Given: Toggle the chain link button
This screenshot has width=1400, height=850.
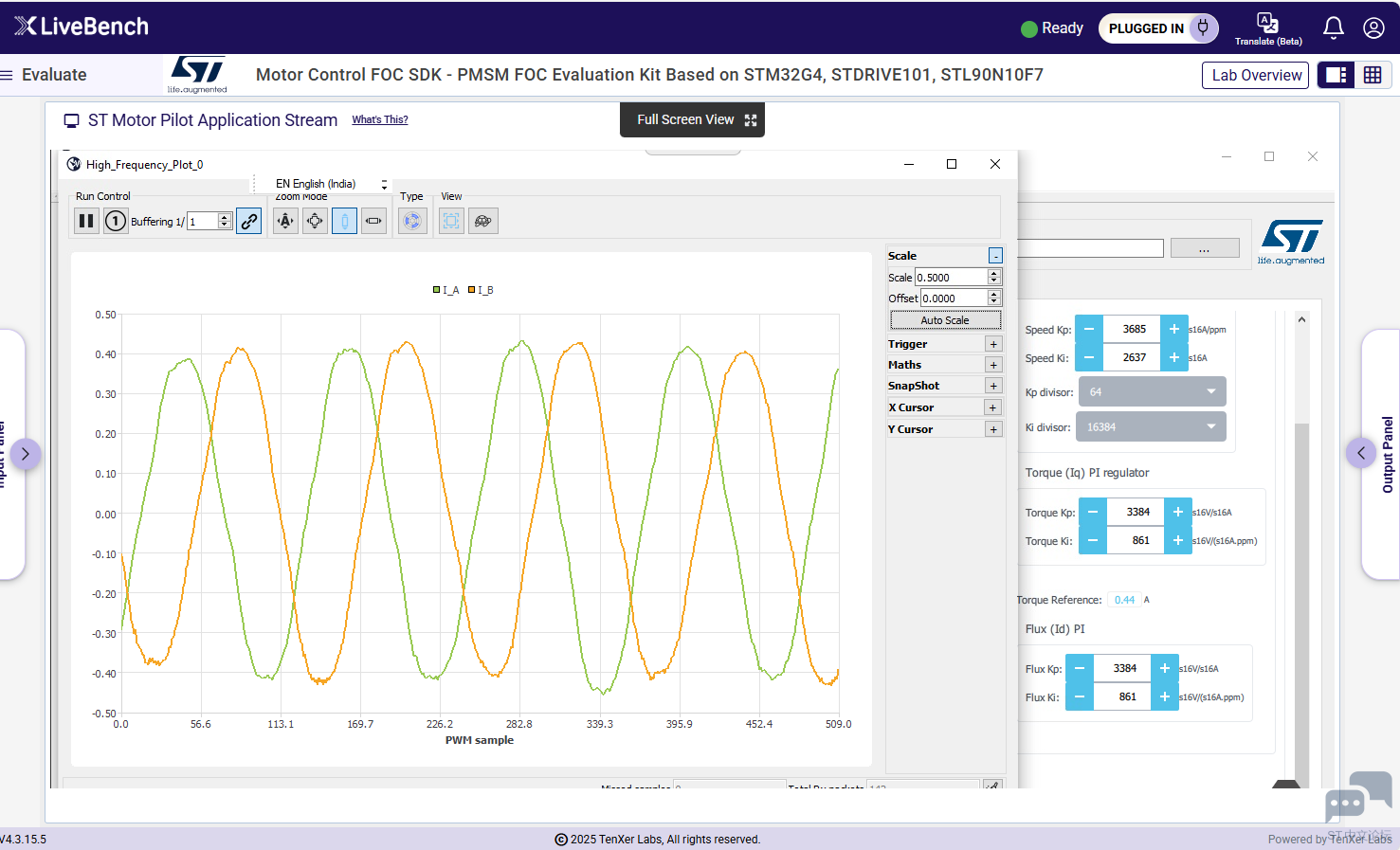Looking at the screenshot, I should click(249, 221).
